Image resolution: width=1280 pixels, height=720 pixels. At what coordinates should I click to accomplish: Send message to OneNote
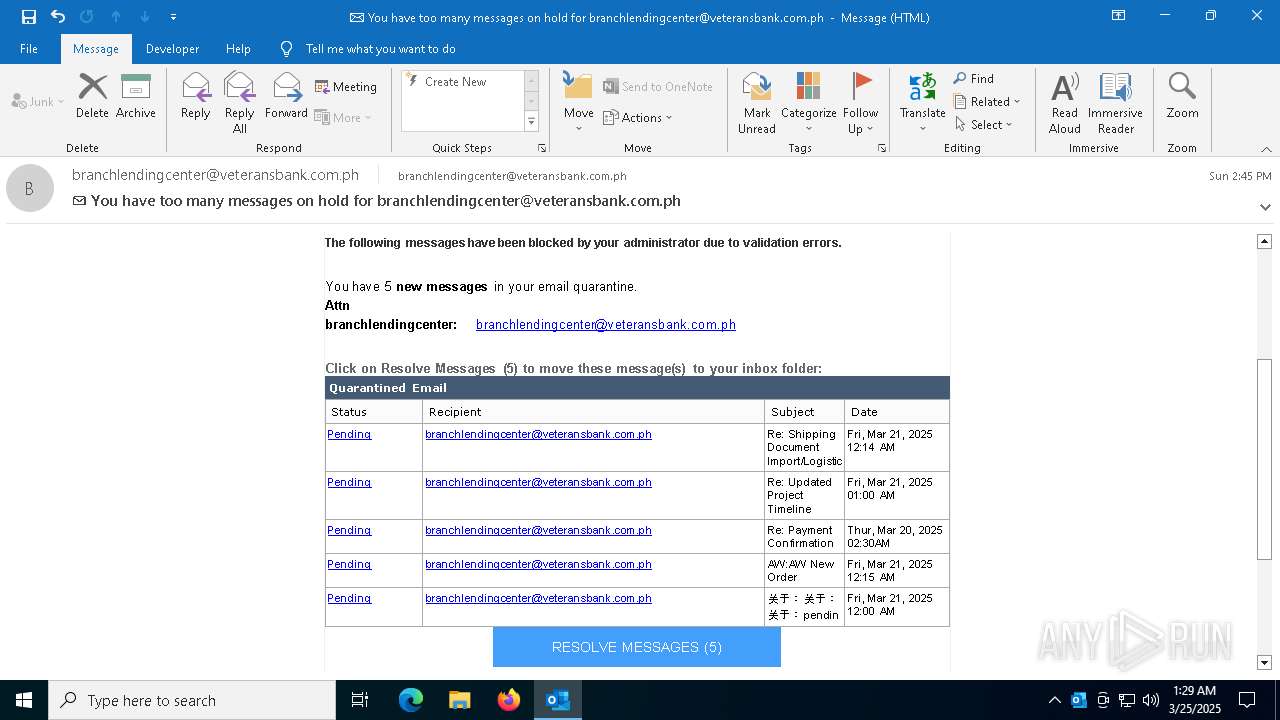pyautogui.click(x=658, y=87)
